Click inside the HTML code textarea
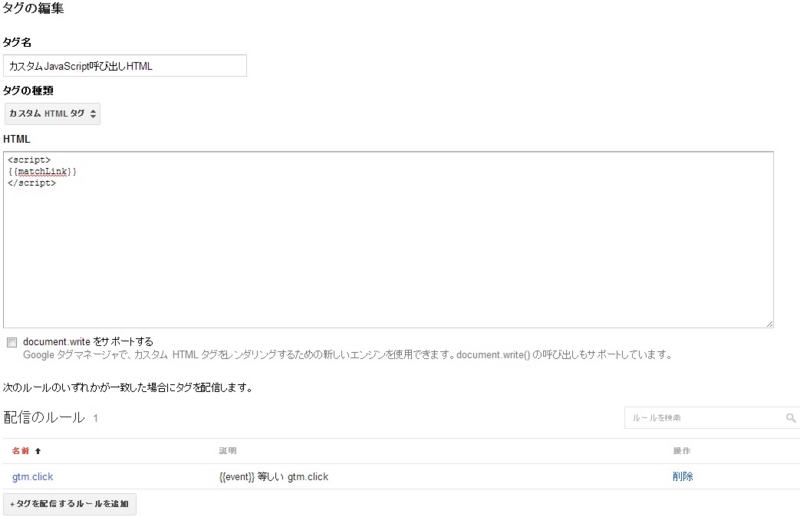This screenshot has height=517, width=800. tap(388, 239)
